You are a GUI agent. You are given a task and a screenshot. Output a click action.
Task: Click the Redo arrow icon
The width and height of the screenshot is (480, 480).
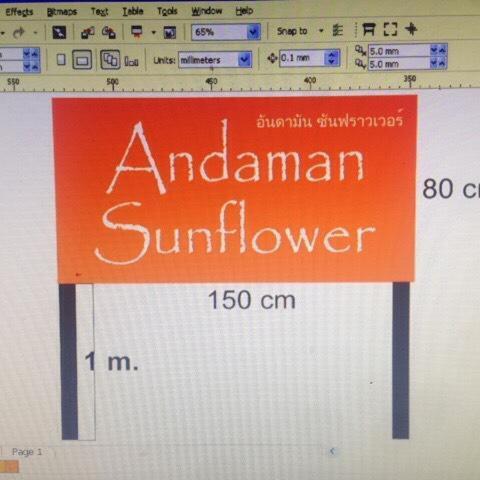click(19, 33)
